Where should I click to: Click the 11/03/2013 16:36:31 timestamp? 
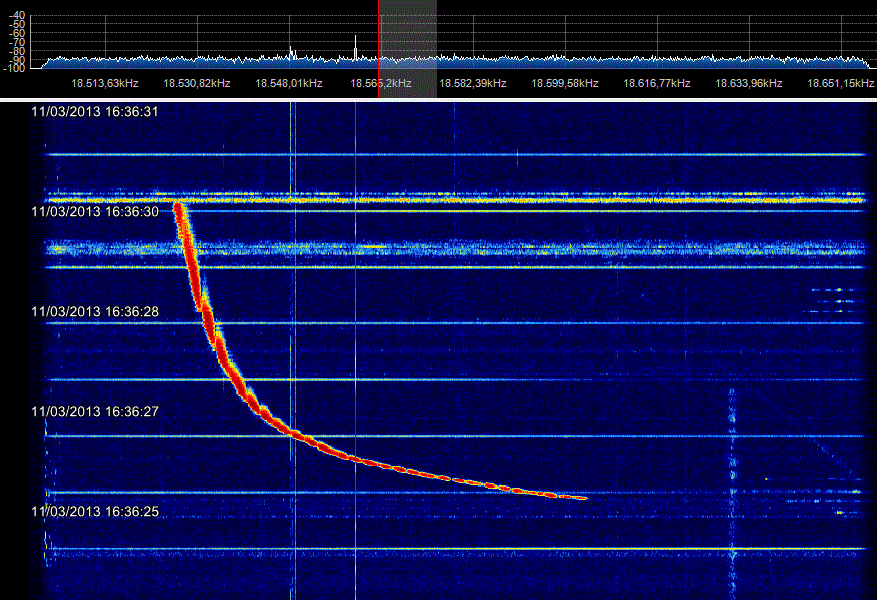coord(95,112)
